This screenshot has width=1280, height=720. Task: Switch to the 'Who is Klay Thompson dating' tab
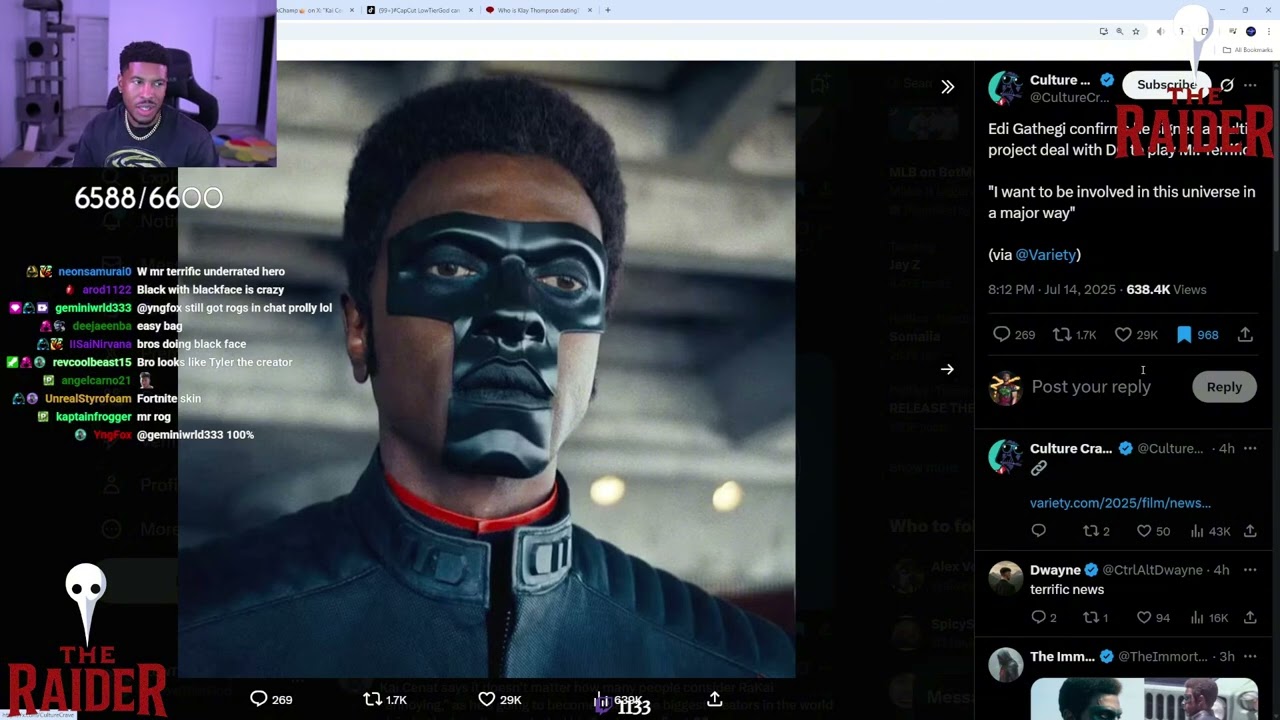click(x=538, y=10)
